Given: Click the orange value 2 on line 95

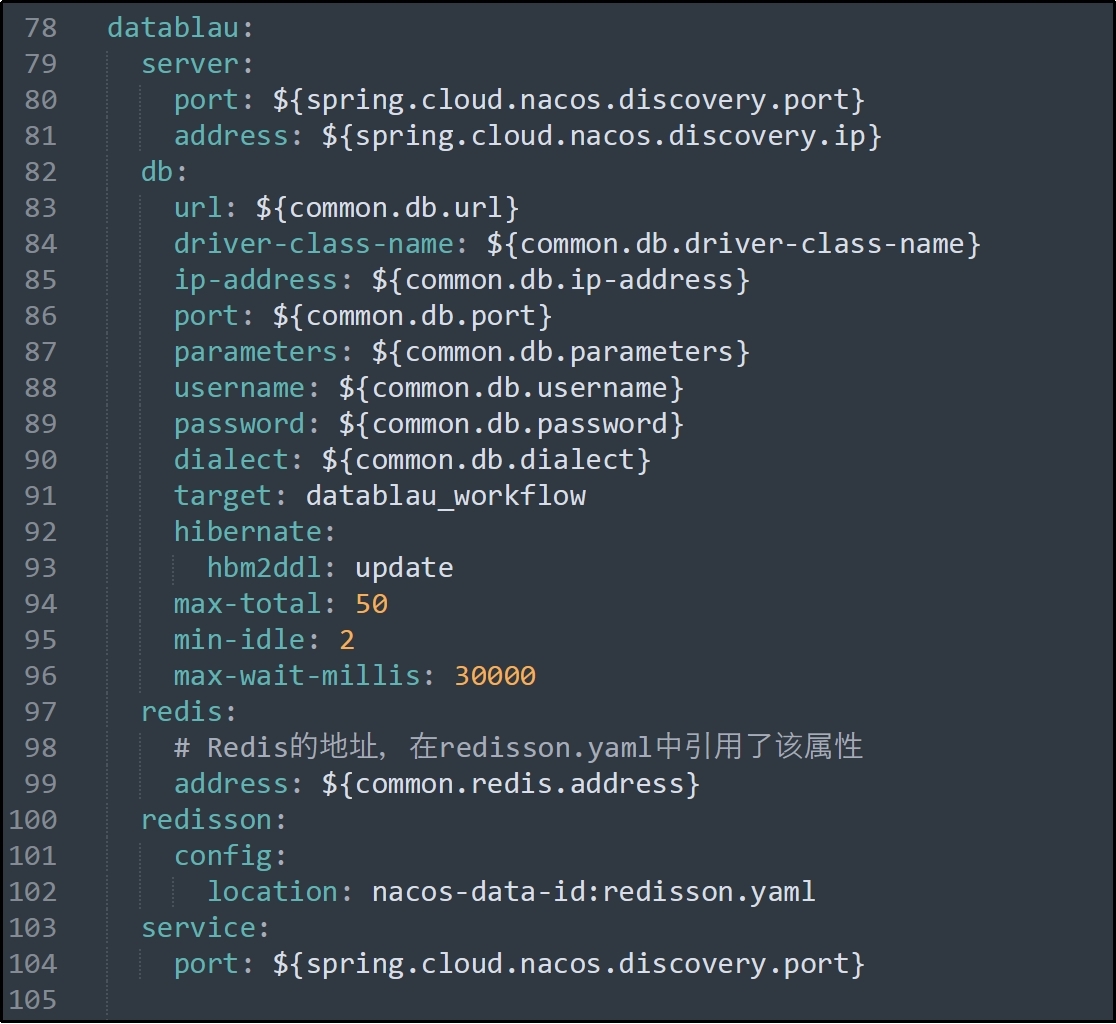Looking at the screenshot, I should pyautogui.click(x=347, y=640).
